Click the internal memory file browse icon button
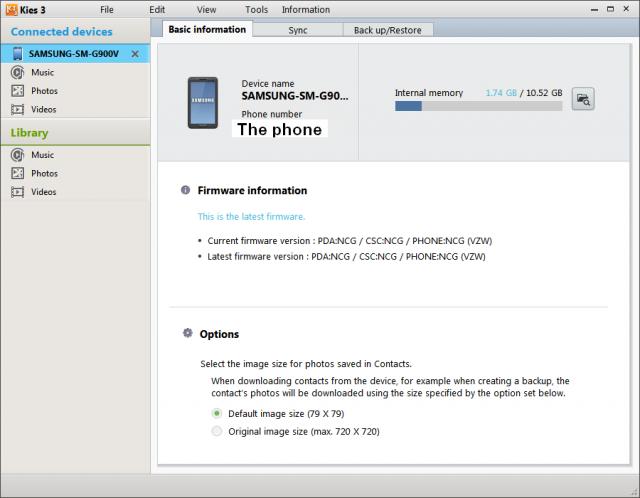 (583, 99)
